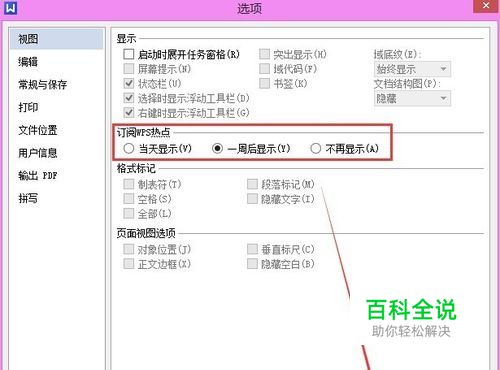Check 隐藏空白 checkbox
This screenshot has height=370, width=500.
pyautogui.click(x=252, y=264)
